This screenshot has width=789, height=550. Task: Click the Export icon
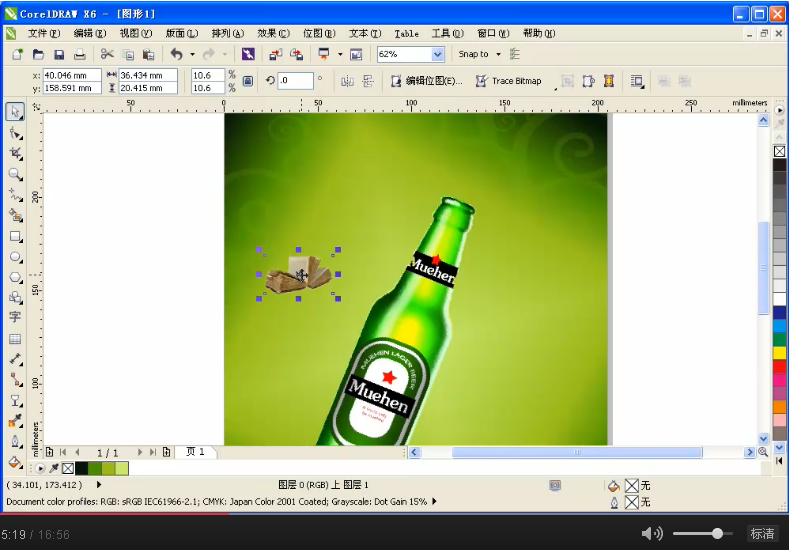pyautogui.click(x=296, y=54)
